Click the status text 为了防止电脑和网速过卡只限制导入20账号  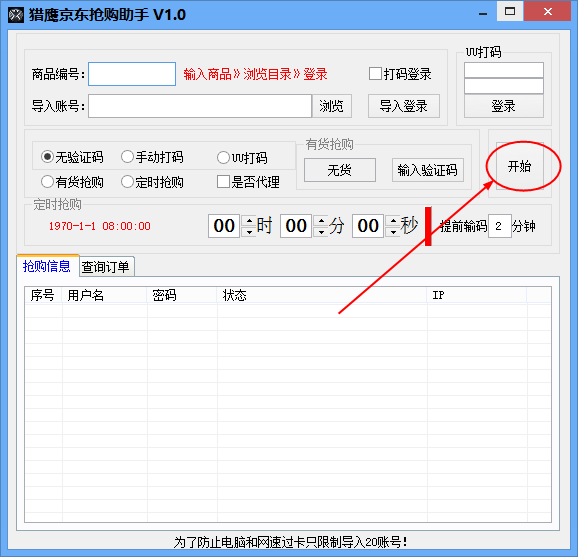coord(291,542)
